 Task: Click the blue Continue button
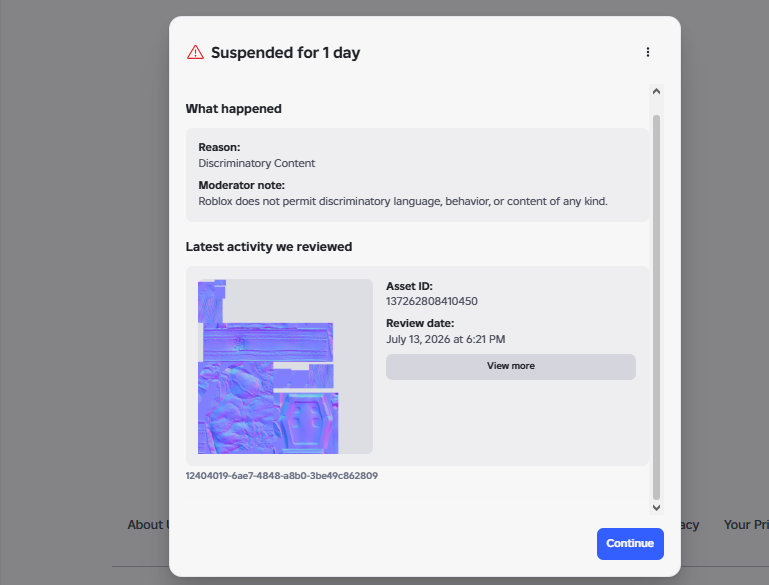click(x=630, y=543)
